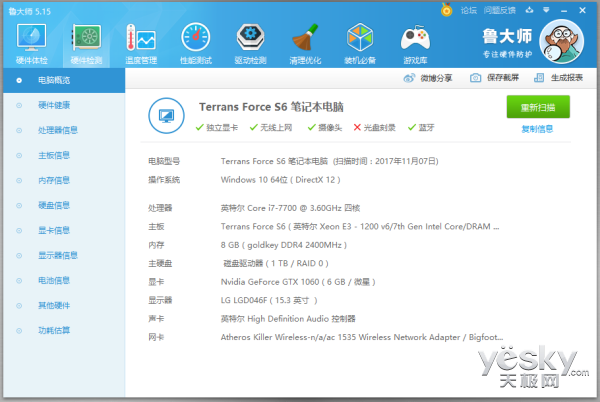
Task: Open the 功耗估算 sidebar item
Action: tap(54, 330)
